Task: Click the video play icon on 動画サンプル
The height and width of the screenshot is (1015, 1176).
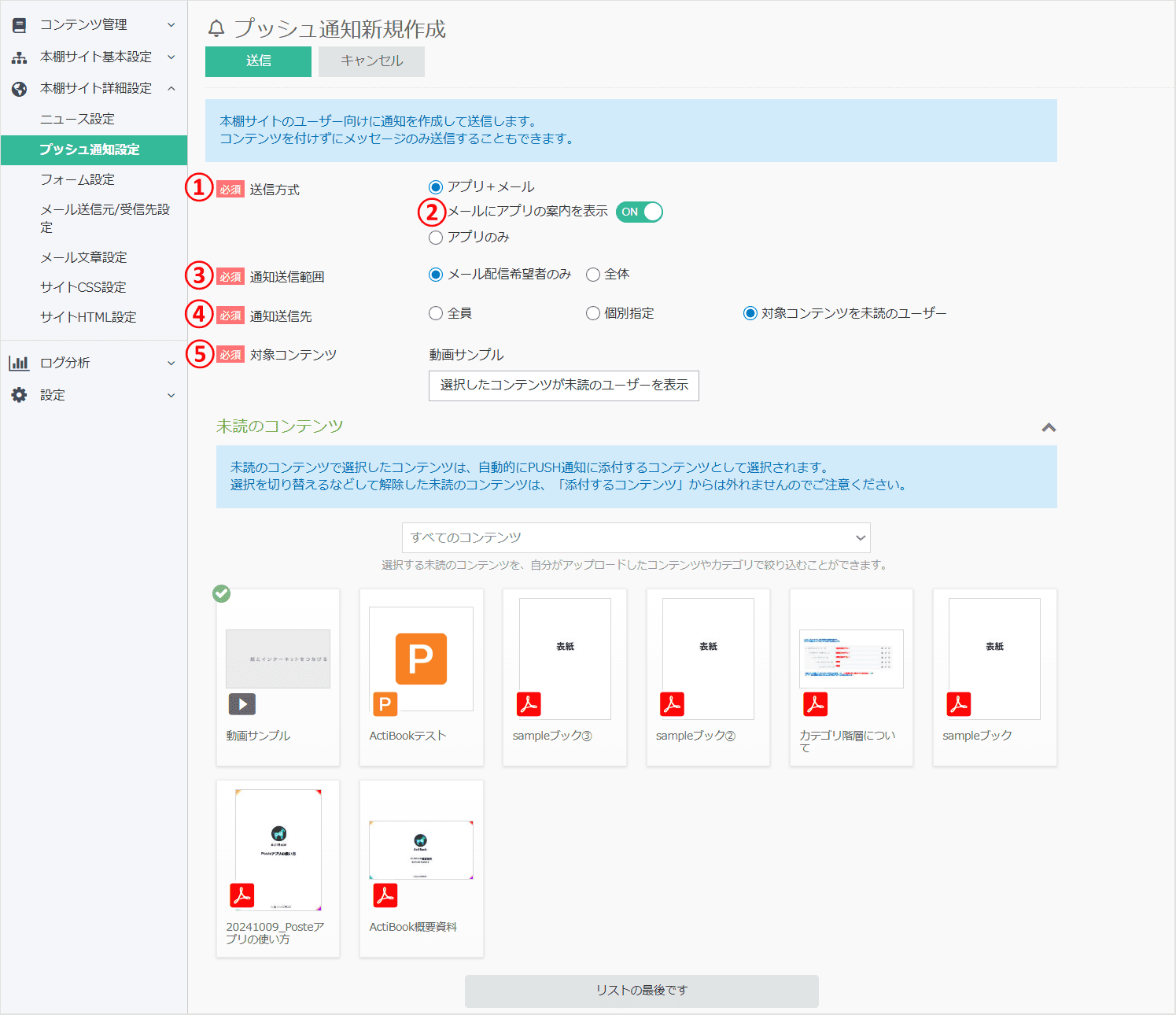Action: tap(242, 704)
